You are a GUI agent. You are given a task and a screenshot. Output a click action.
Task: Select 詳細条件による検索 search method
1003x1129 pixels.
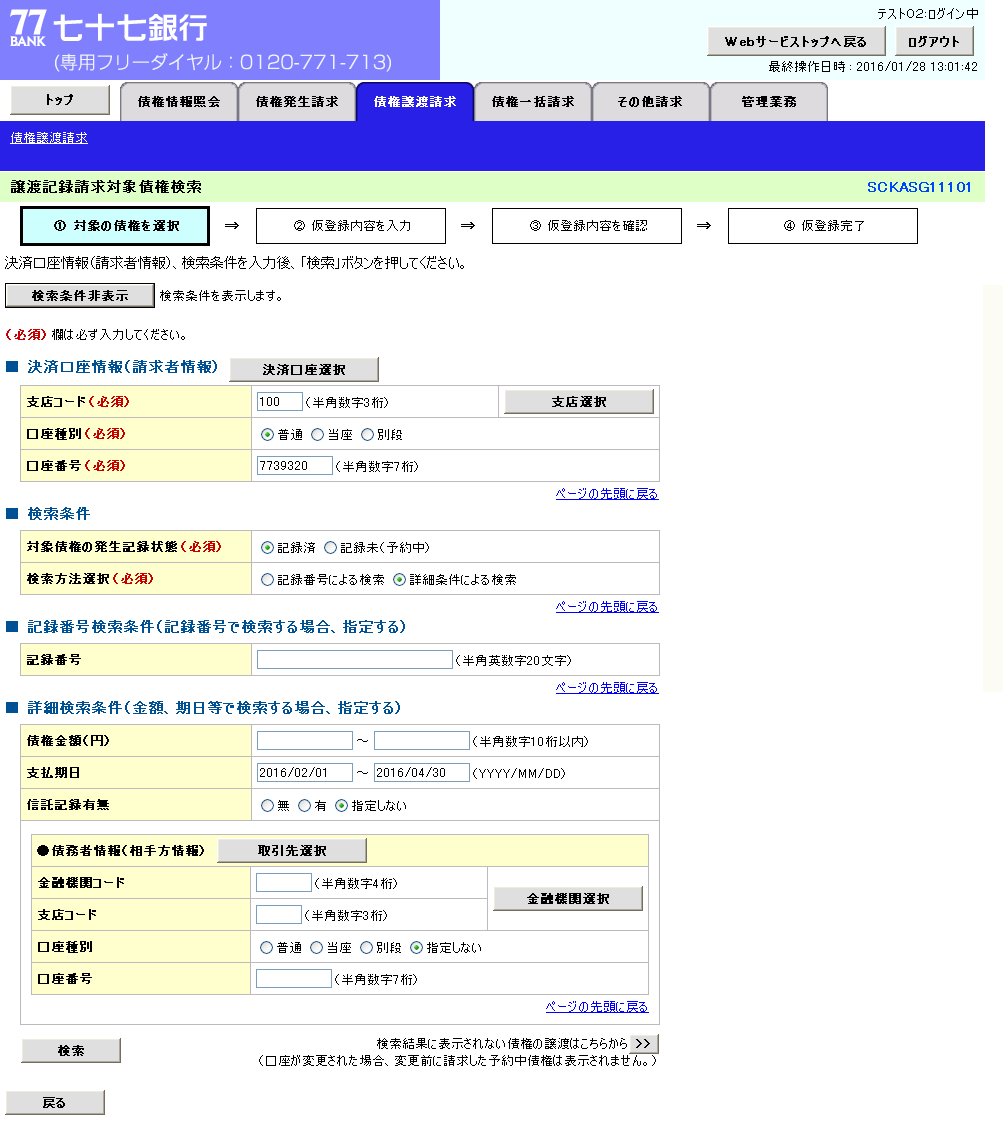[400, 580]
